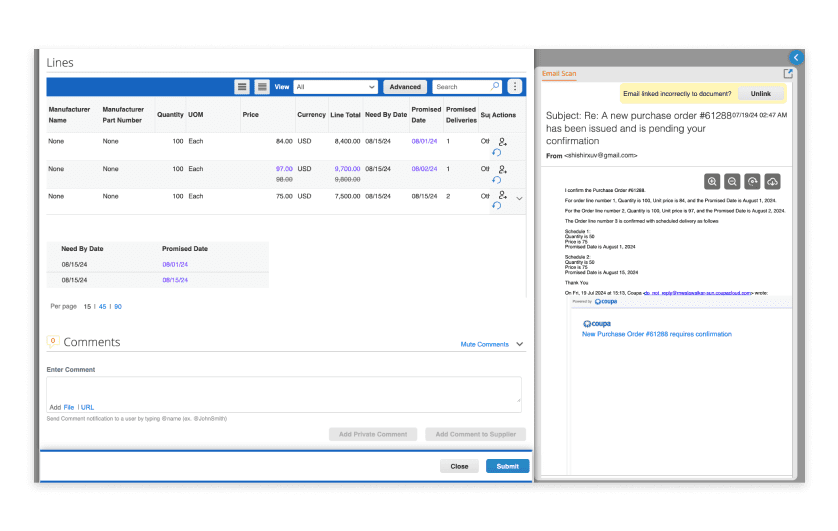Click schedule promised date 08/01/24 link
Image resolution: width=838 pixels, height=531 pixels.
(175, 264)
